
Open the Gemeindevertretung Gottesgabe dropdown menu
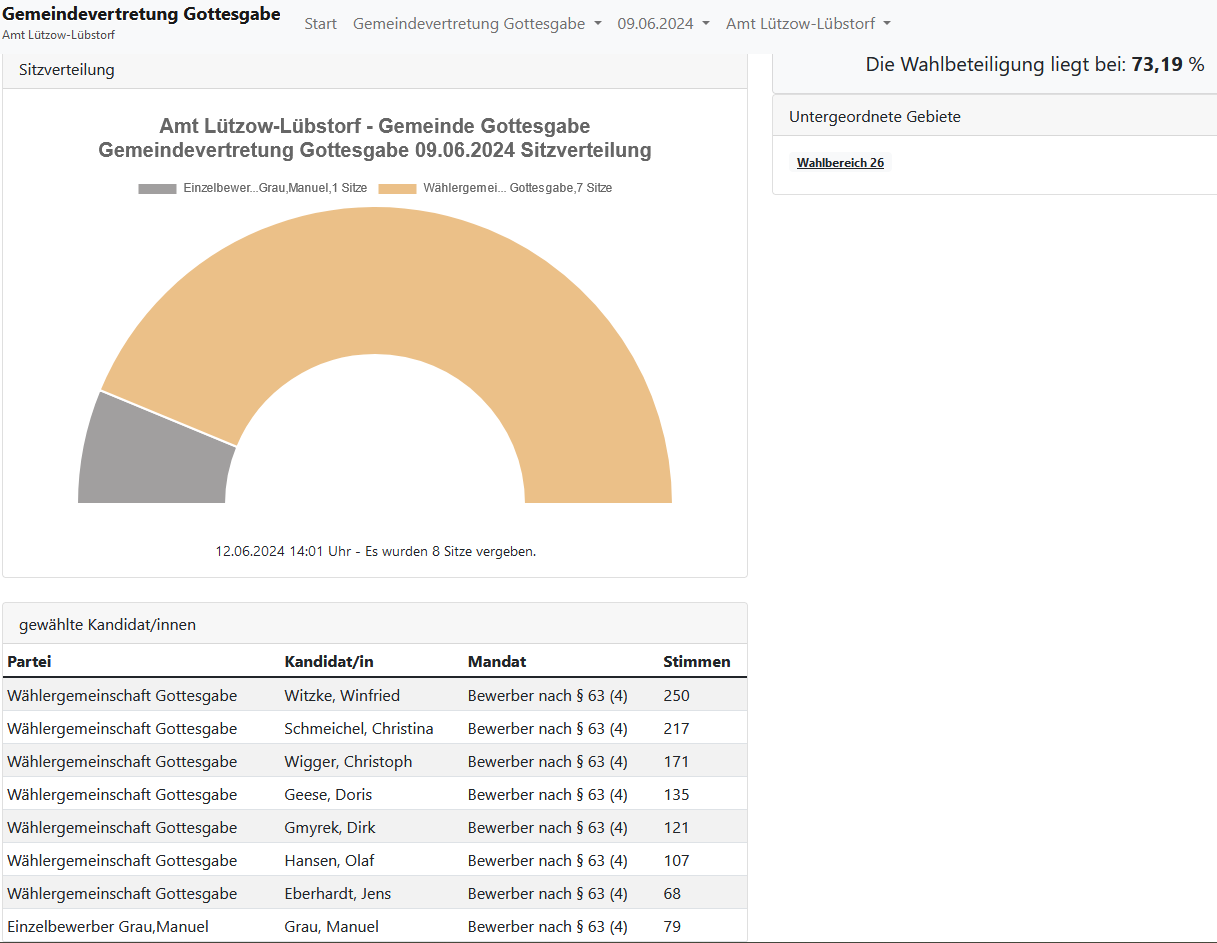coord(477,24)
